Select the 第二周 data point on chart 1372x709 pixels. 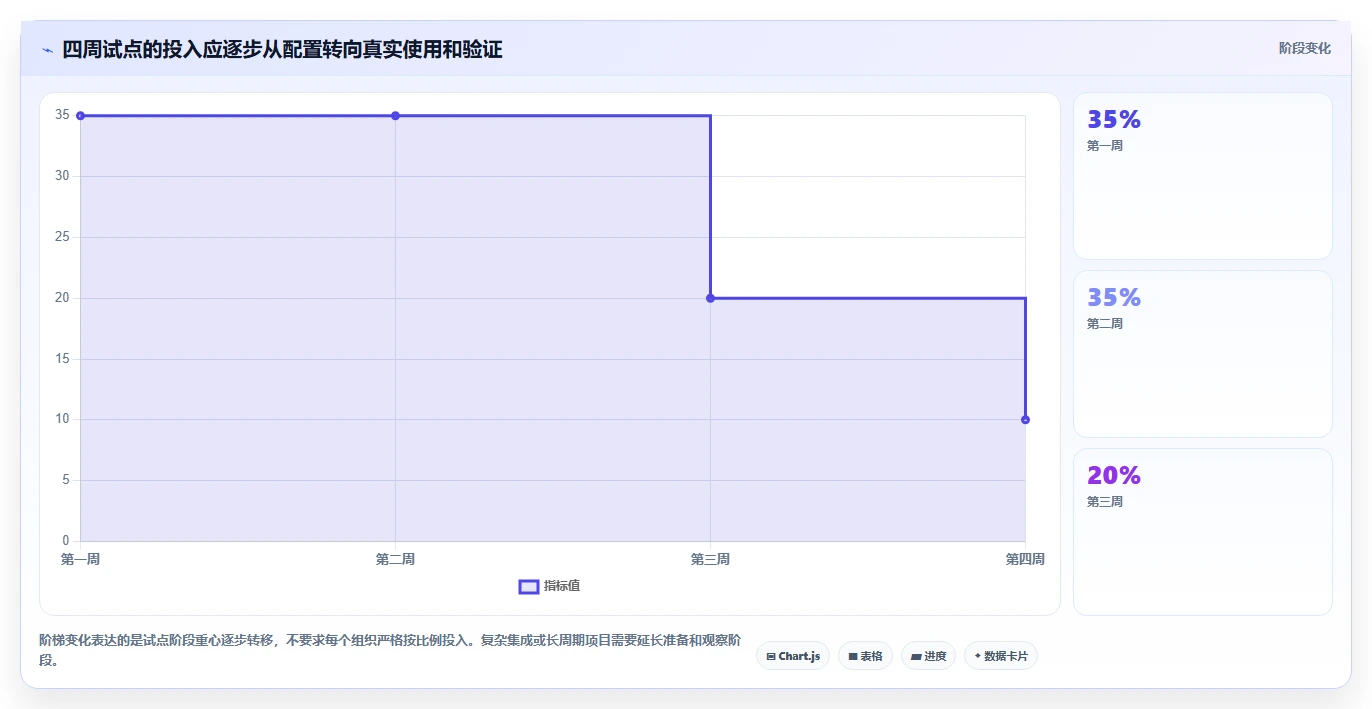pyautogui.click(x=395, y=116)
